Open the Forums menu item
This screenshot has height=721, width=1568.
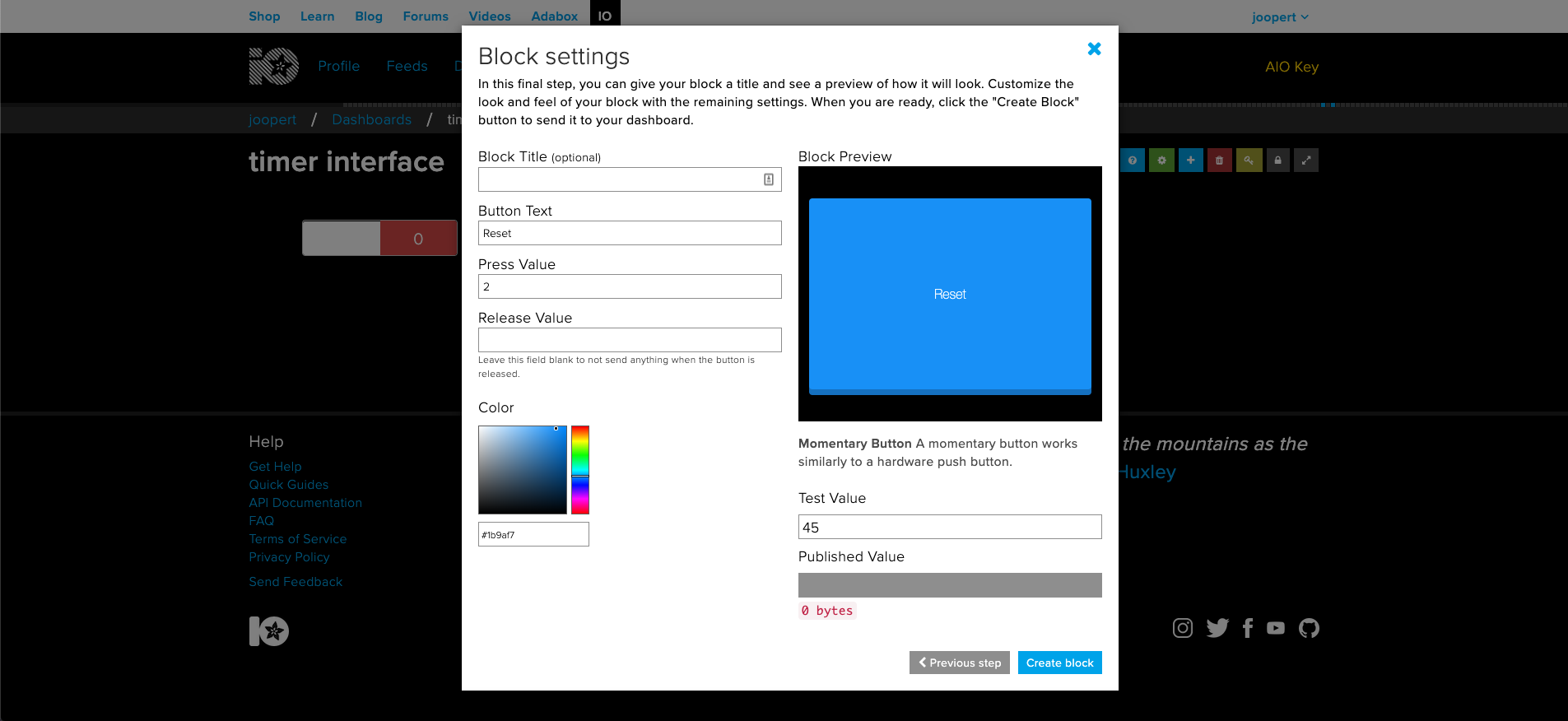(x=426, y=16)
